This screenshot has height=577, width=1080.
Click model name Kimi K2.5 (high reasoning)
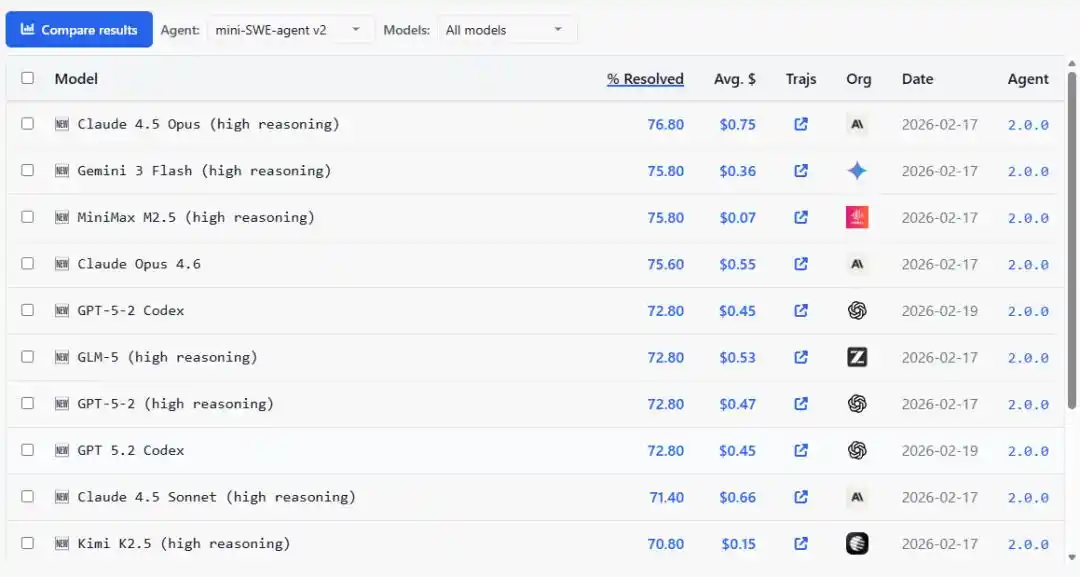[183, 543]
